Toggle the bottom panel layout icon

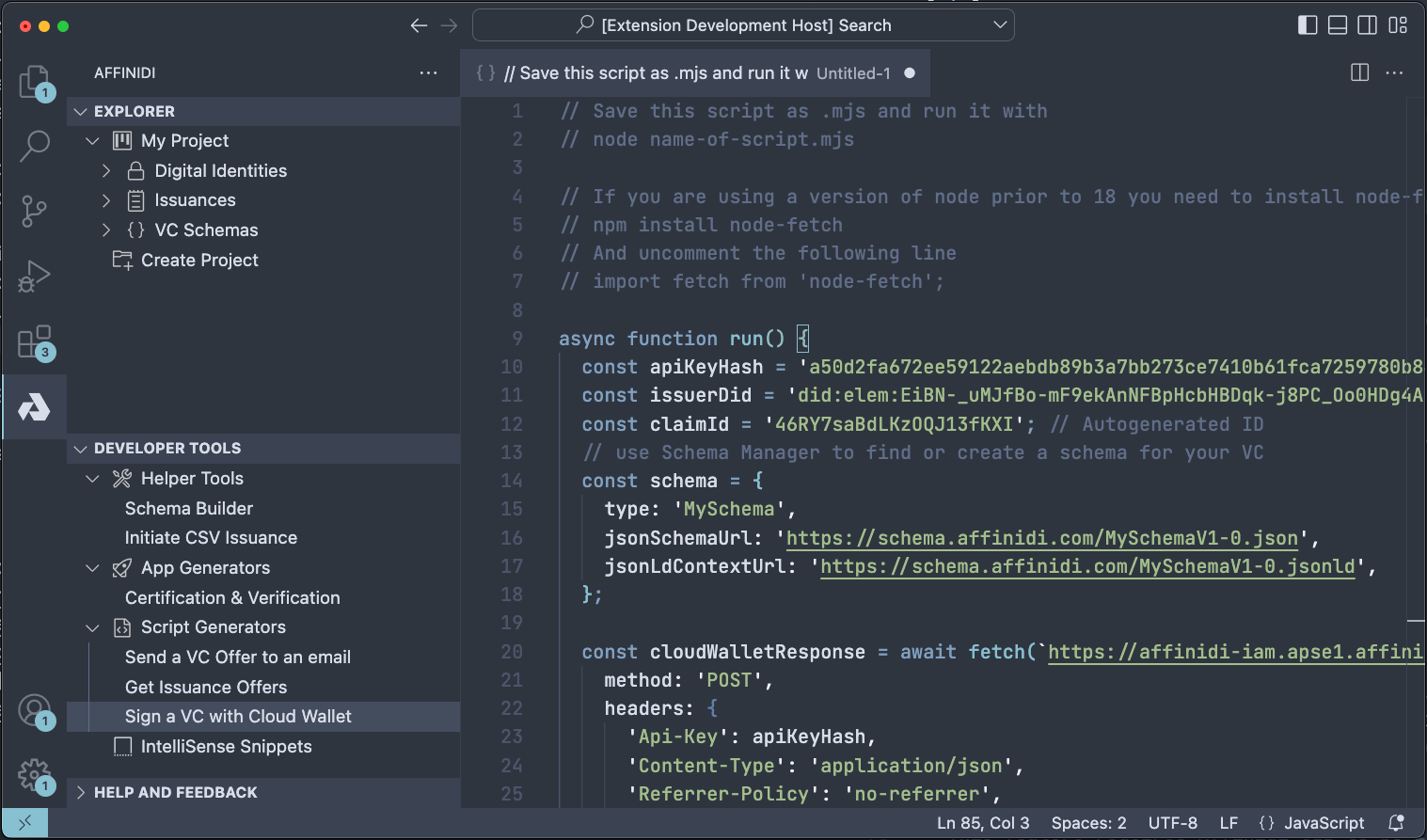pos(1338,25)
